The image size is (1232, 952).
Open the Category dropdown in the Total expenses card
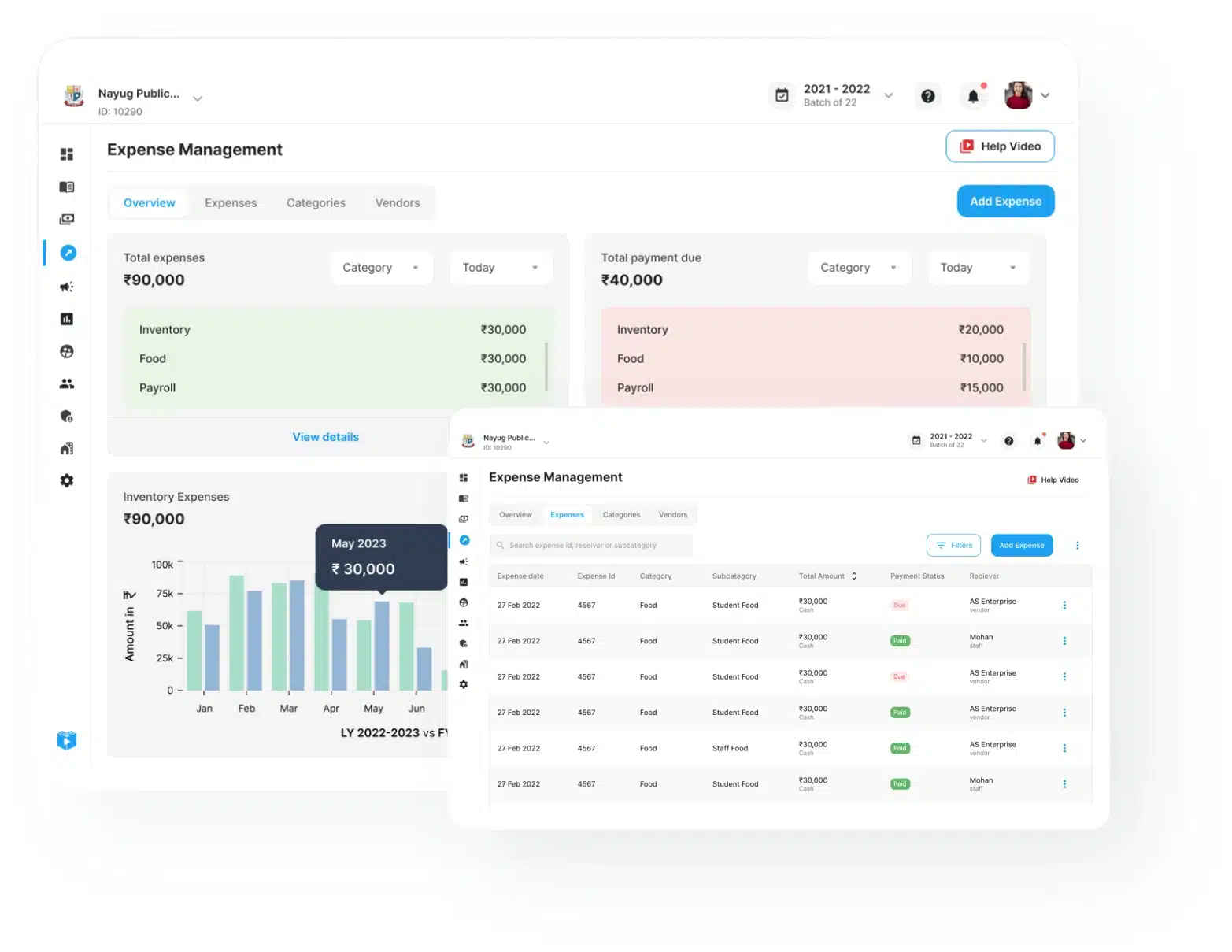[382, 268]
